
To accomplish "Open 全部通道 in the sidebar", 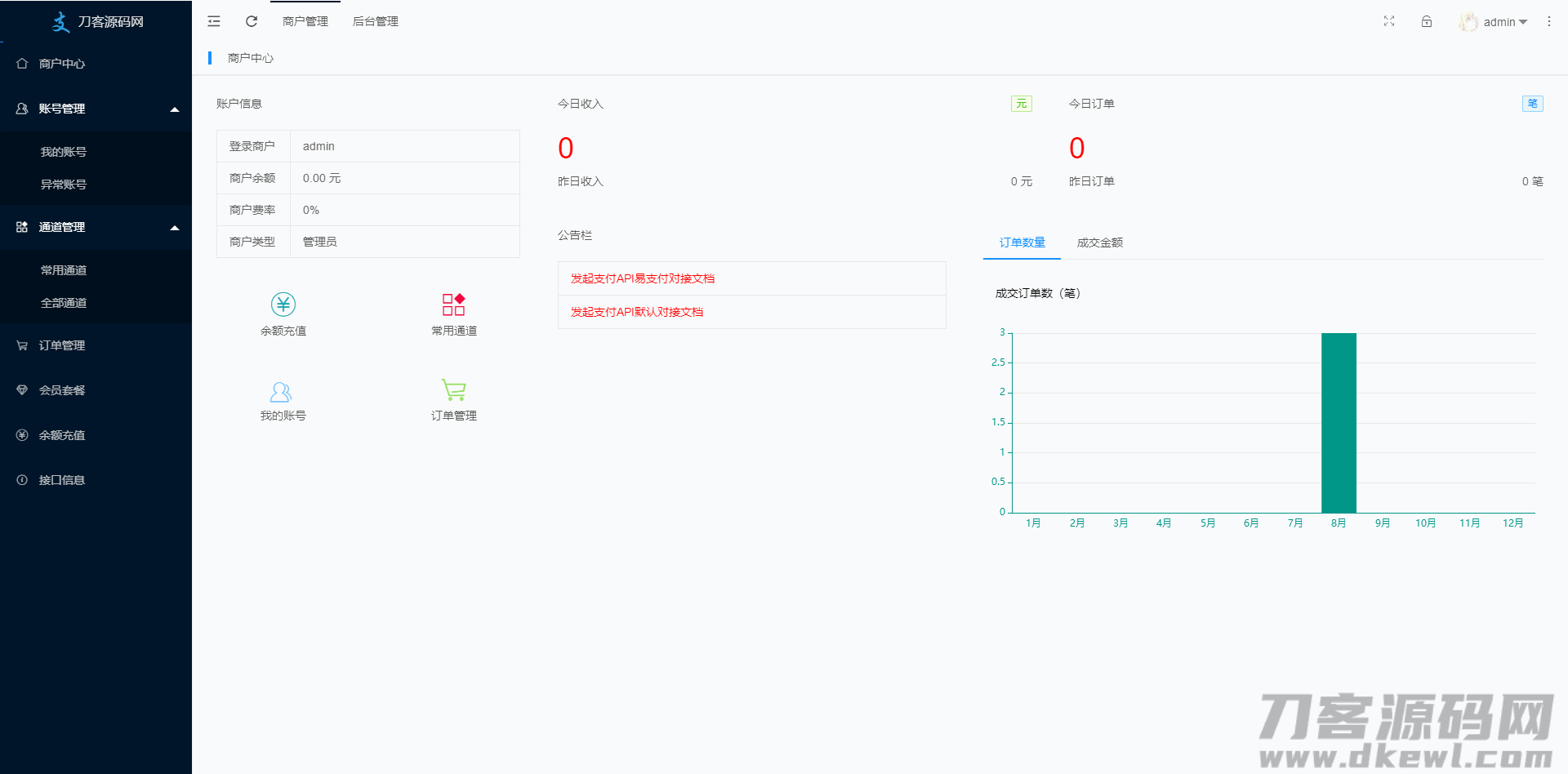I will coord(64,303).
